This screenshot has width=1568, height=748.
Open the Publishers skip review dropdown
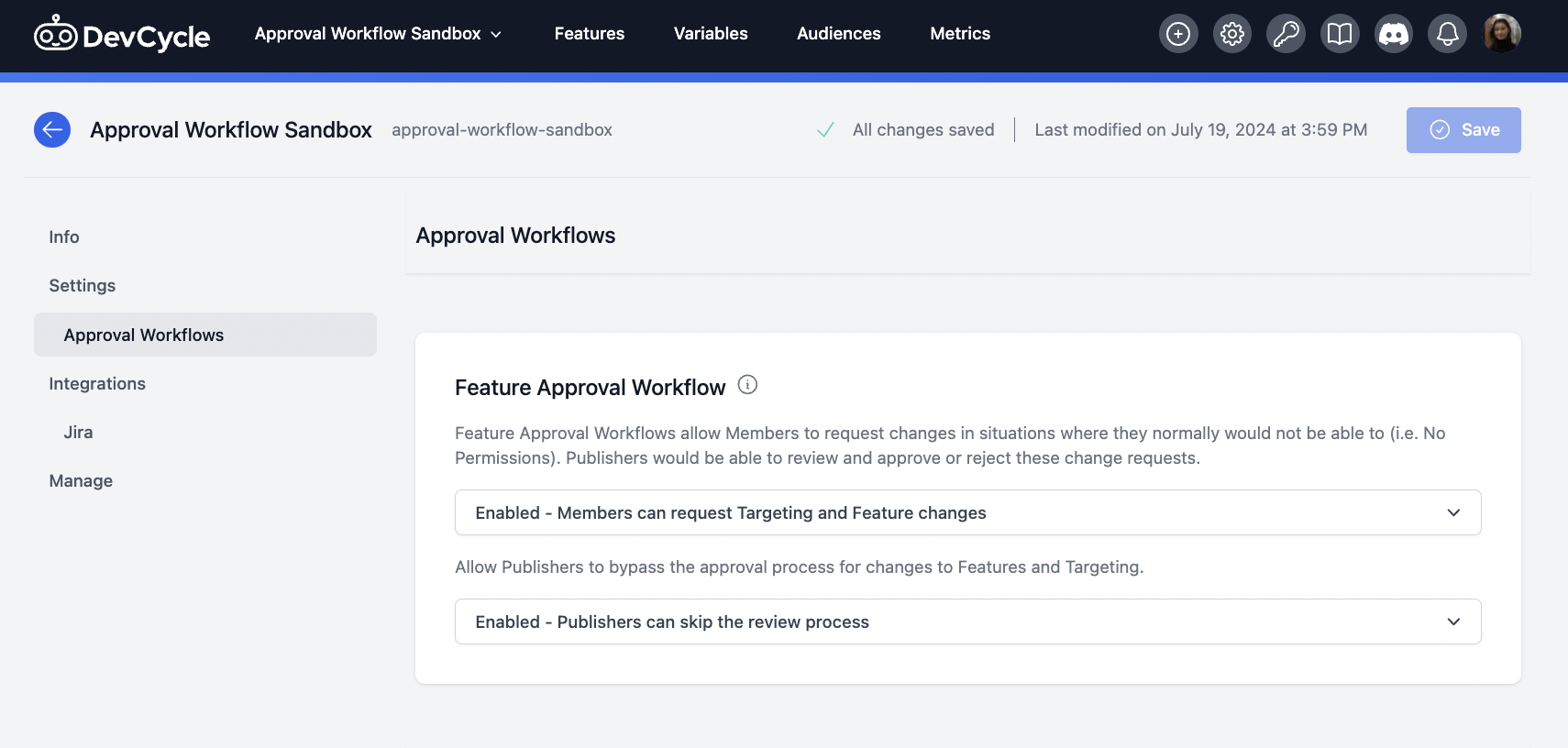point(967,621)
